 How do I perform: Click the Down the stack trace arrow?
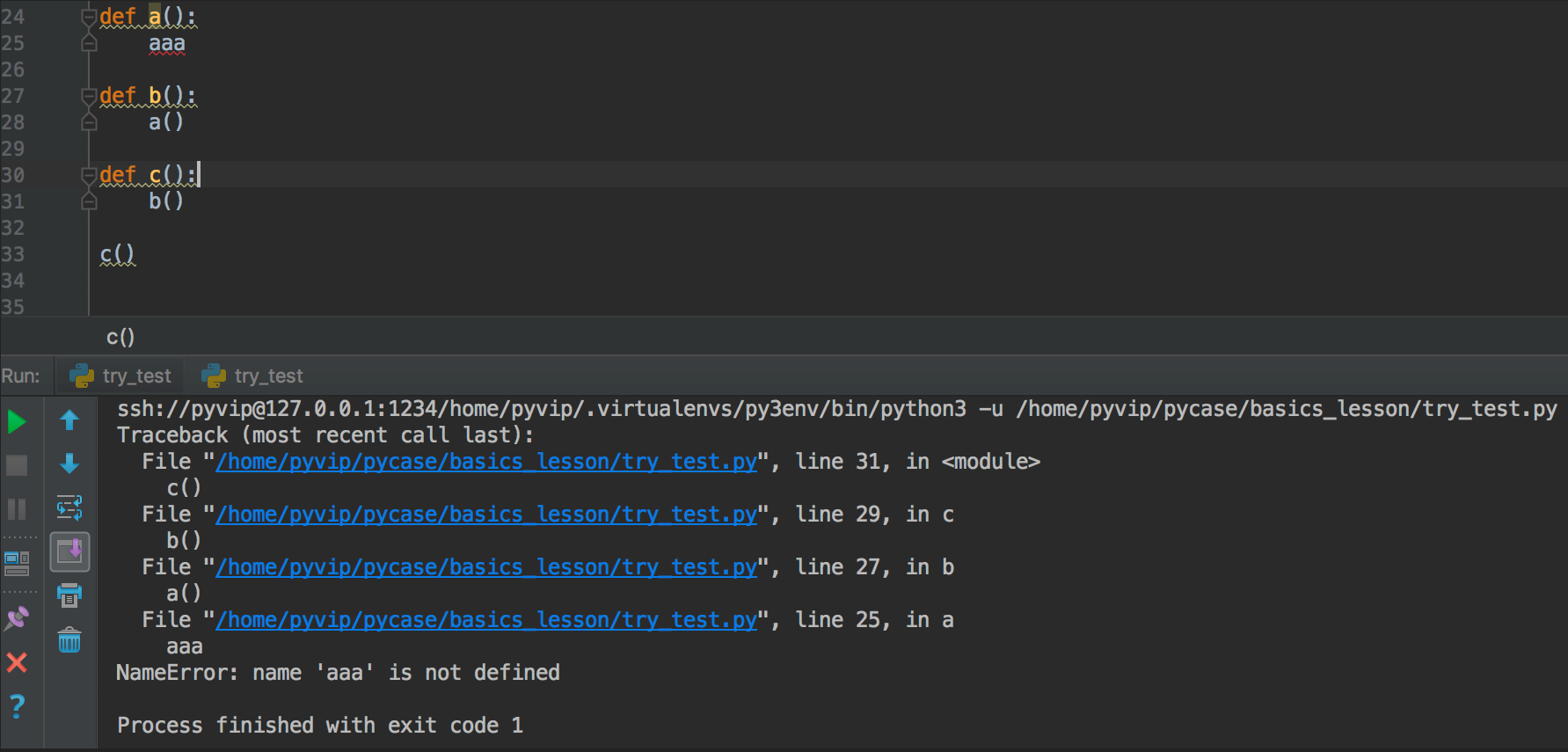(x=69, y=464)
